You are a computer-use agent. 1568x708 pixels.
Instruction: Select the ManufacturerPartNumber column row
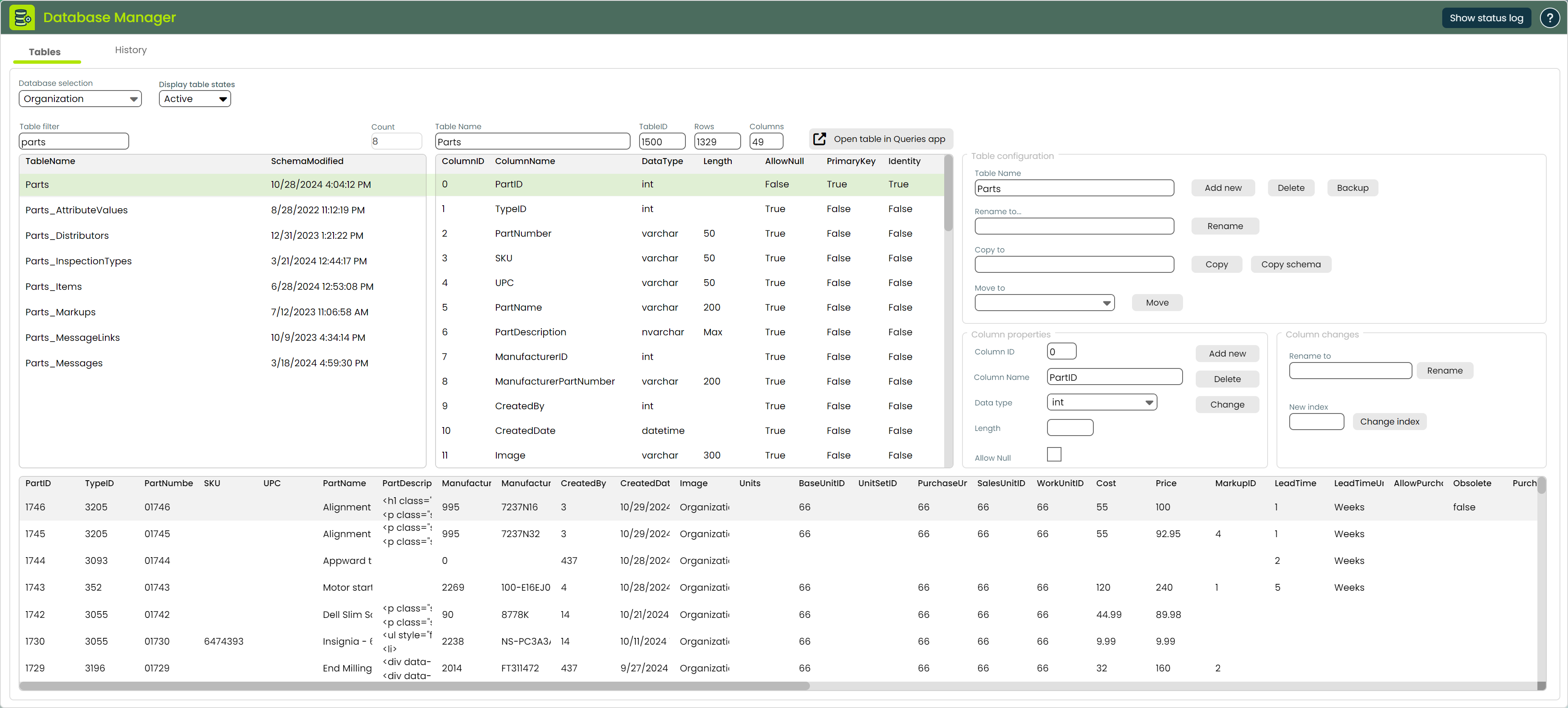coord(690,382)
